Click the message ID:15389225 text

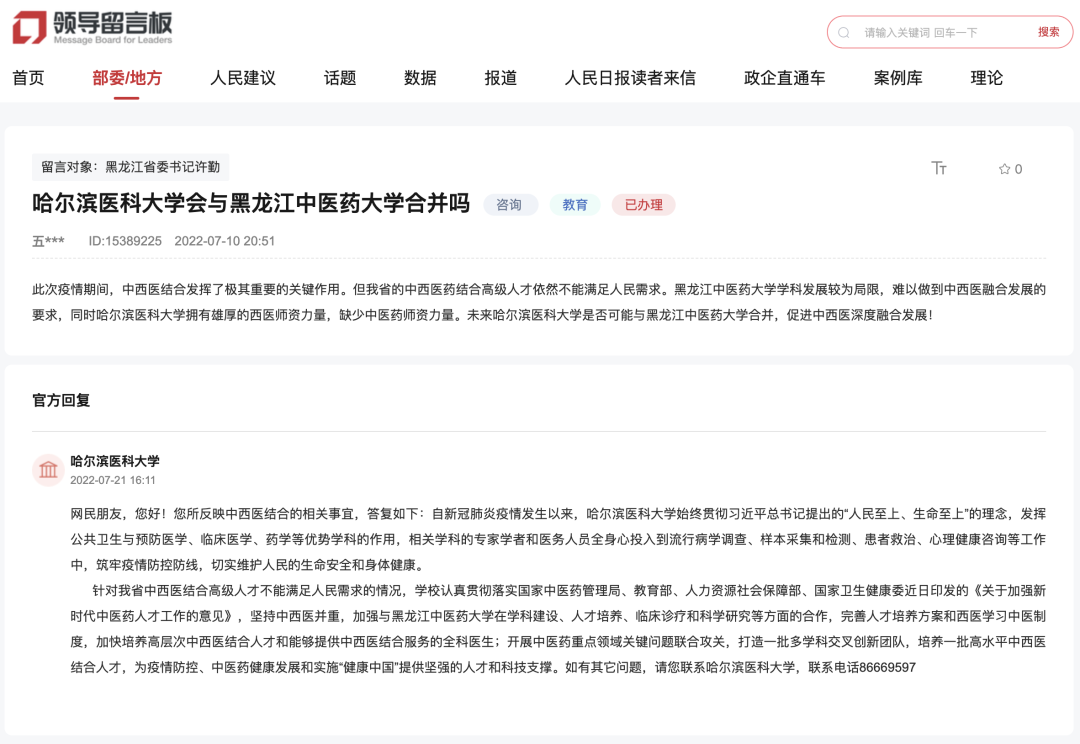point(125,241)
